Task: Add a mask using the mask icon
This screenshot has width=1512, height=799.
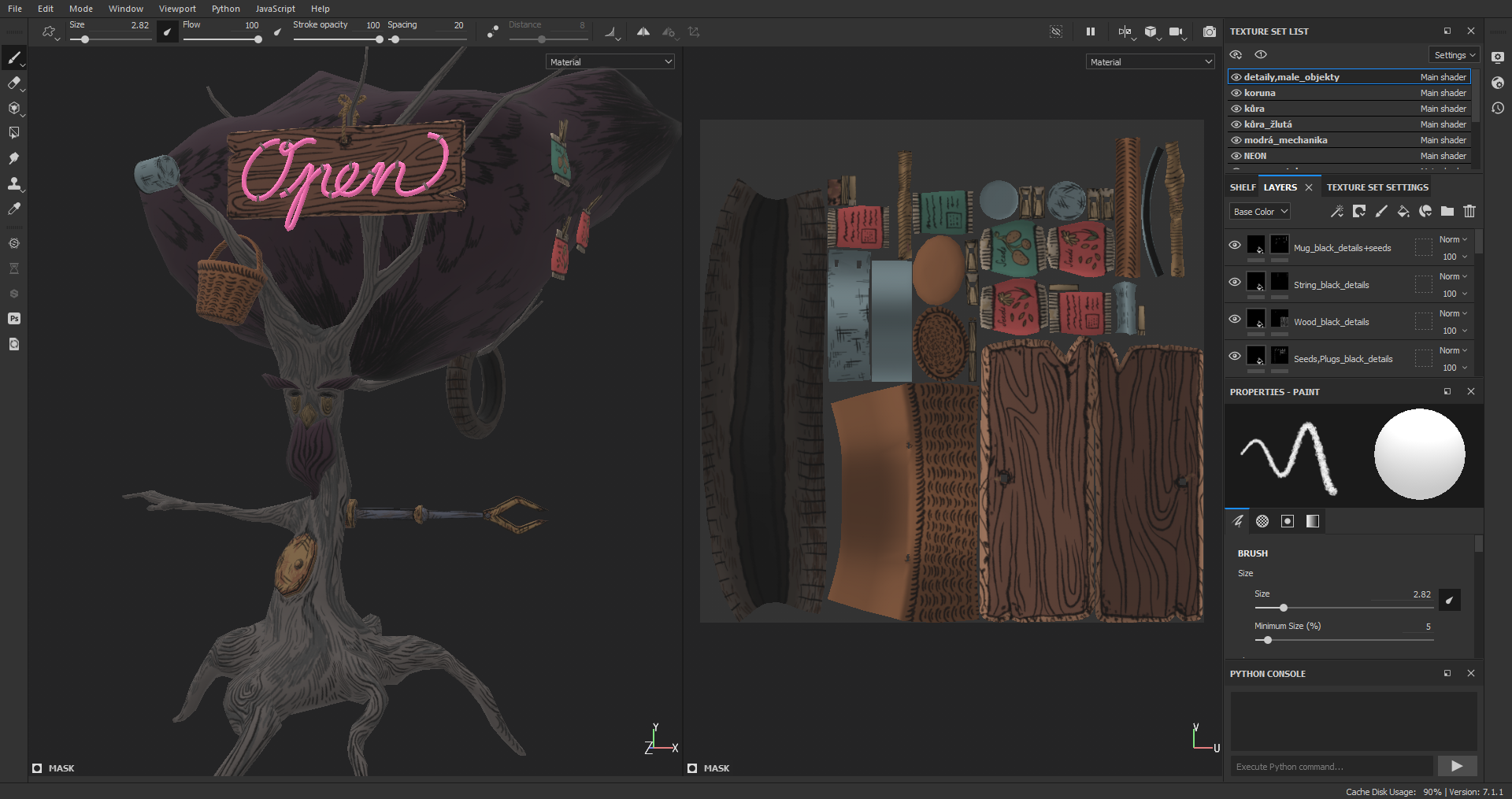Action: (x=1359, y=211)
